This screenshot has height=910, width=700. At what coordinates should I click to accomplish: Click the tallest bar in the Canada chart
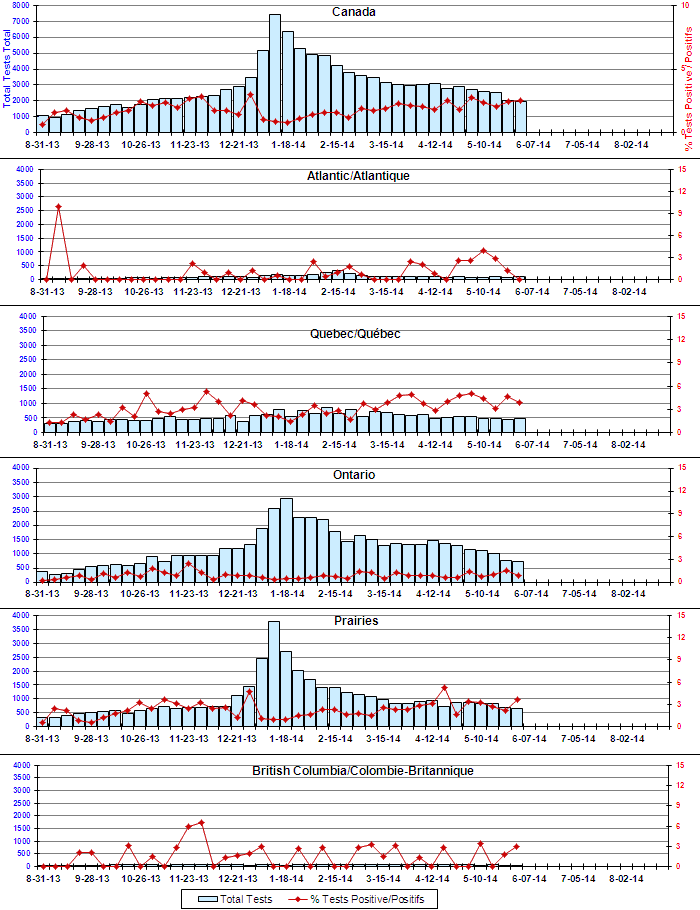tap(275, 75)
